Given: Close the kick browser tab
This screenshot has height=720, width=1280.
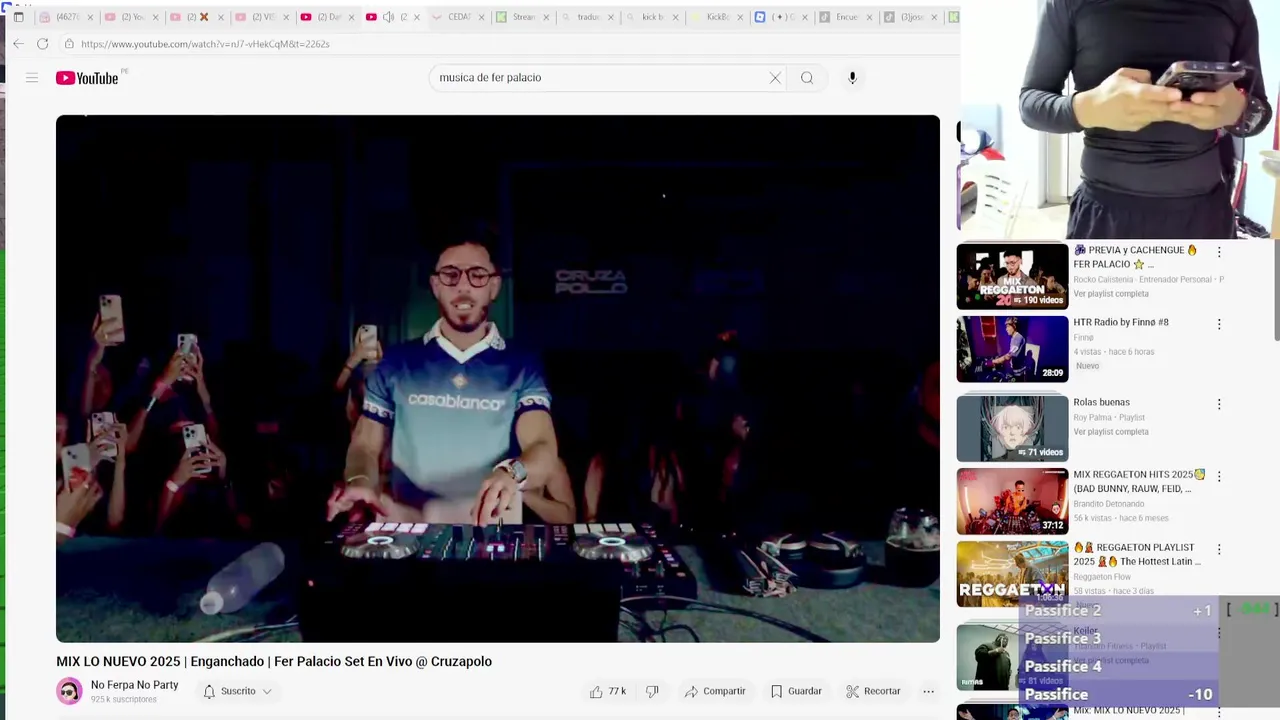Looking at the screenshot, I should (675, 17).
